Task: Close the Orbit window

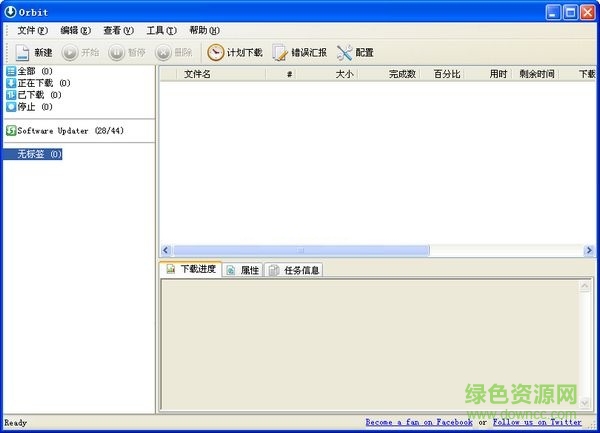Action: click(x=587, y=12)
